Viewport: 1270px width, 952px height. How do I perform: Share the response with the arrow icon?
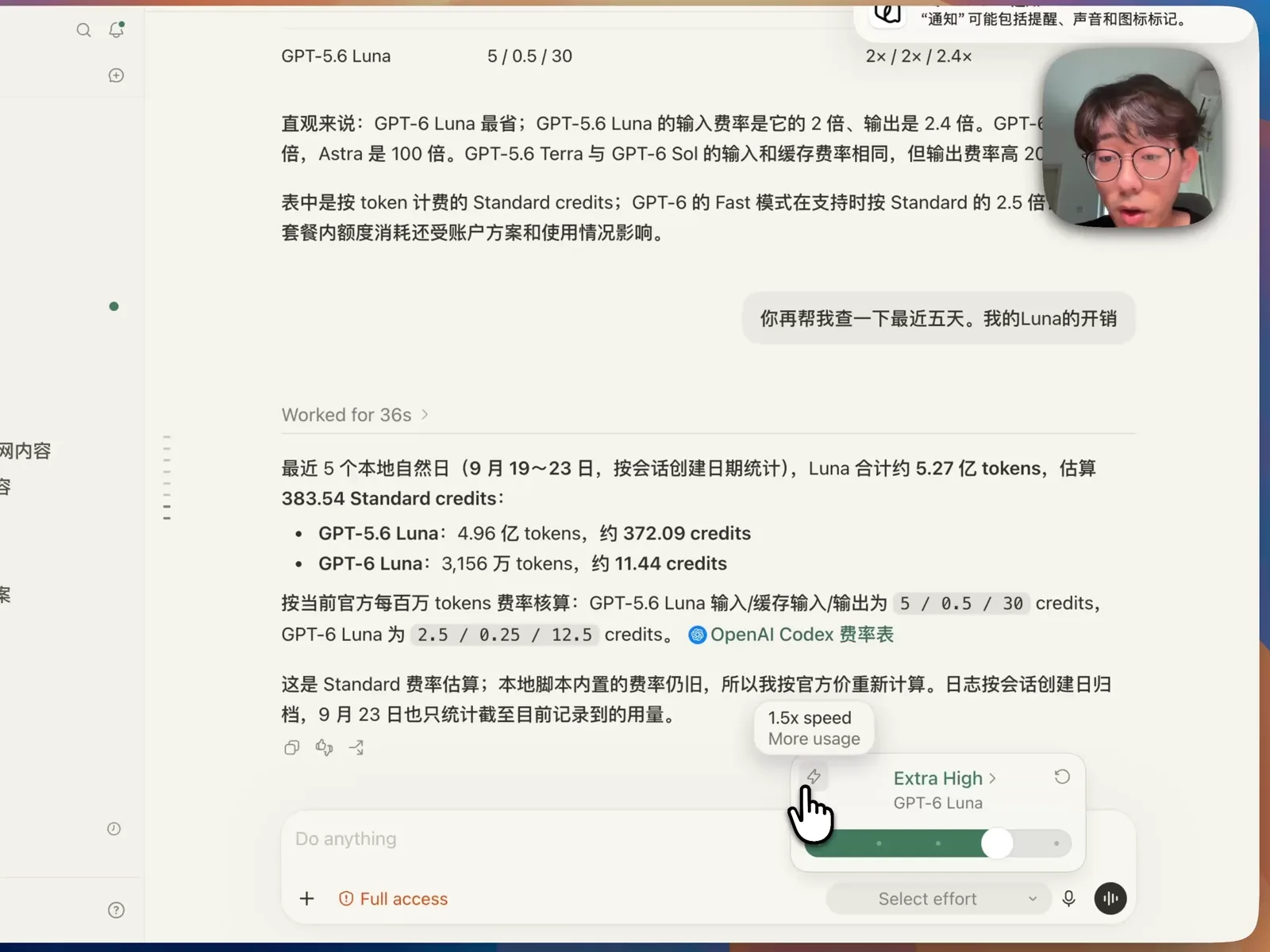tap(356, 747)
